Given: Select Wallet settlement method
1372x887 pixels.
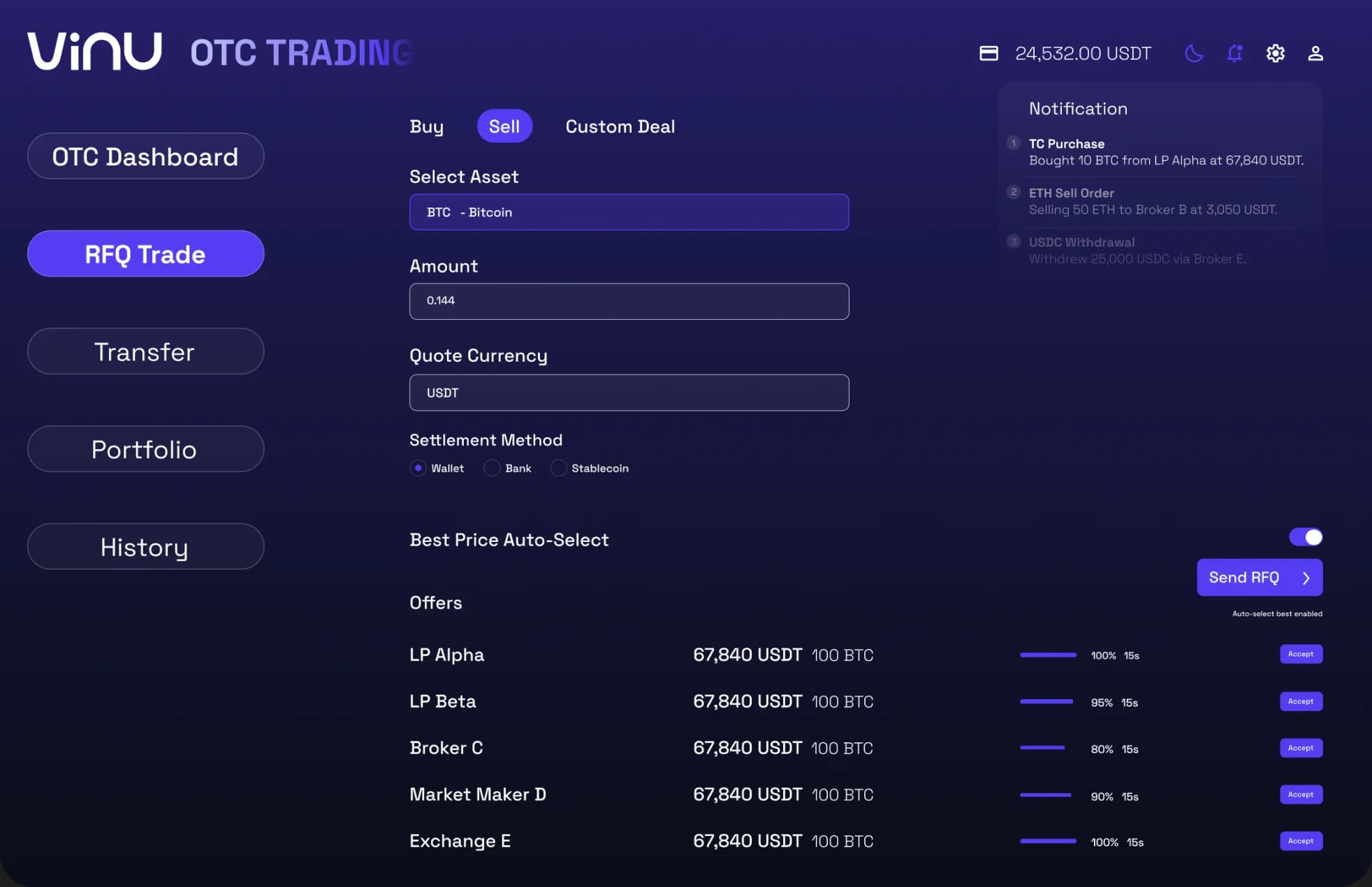Looking at the screenshot, I should 418,468.
